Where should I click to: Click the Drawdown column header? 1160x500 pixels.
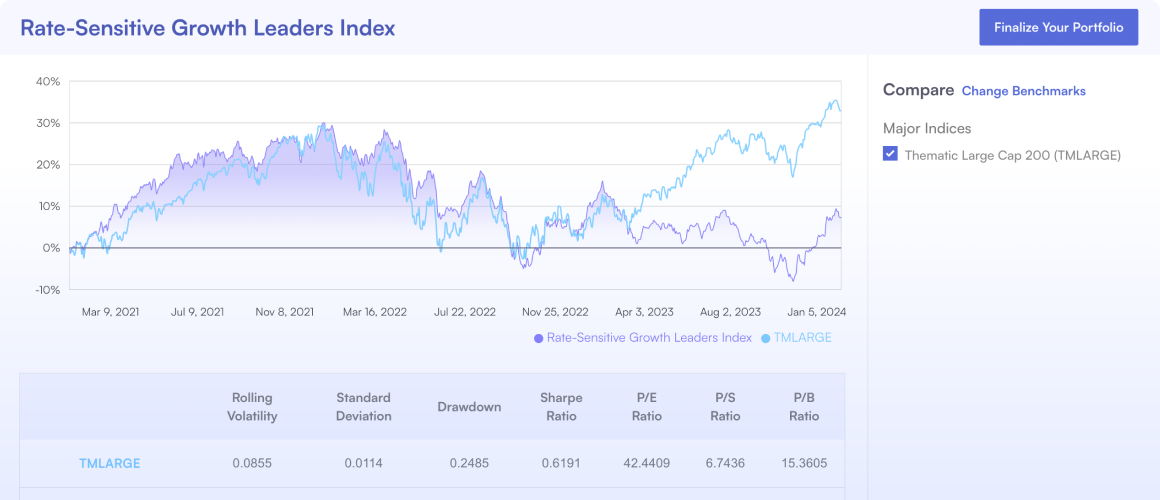469,407
